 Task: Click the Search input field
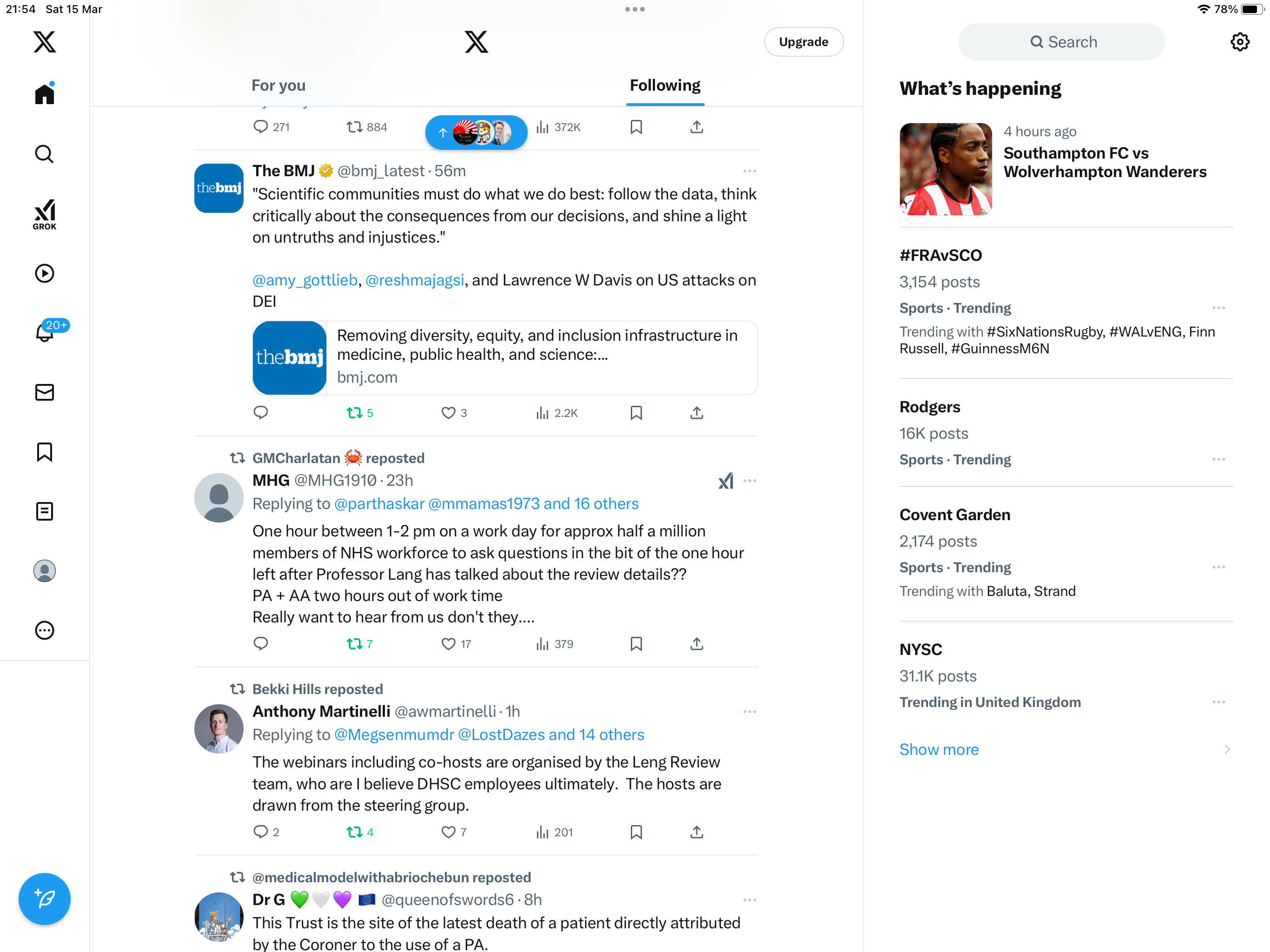point(1062,42)
